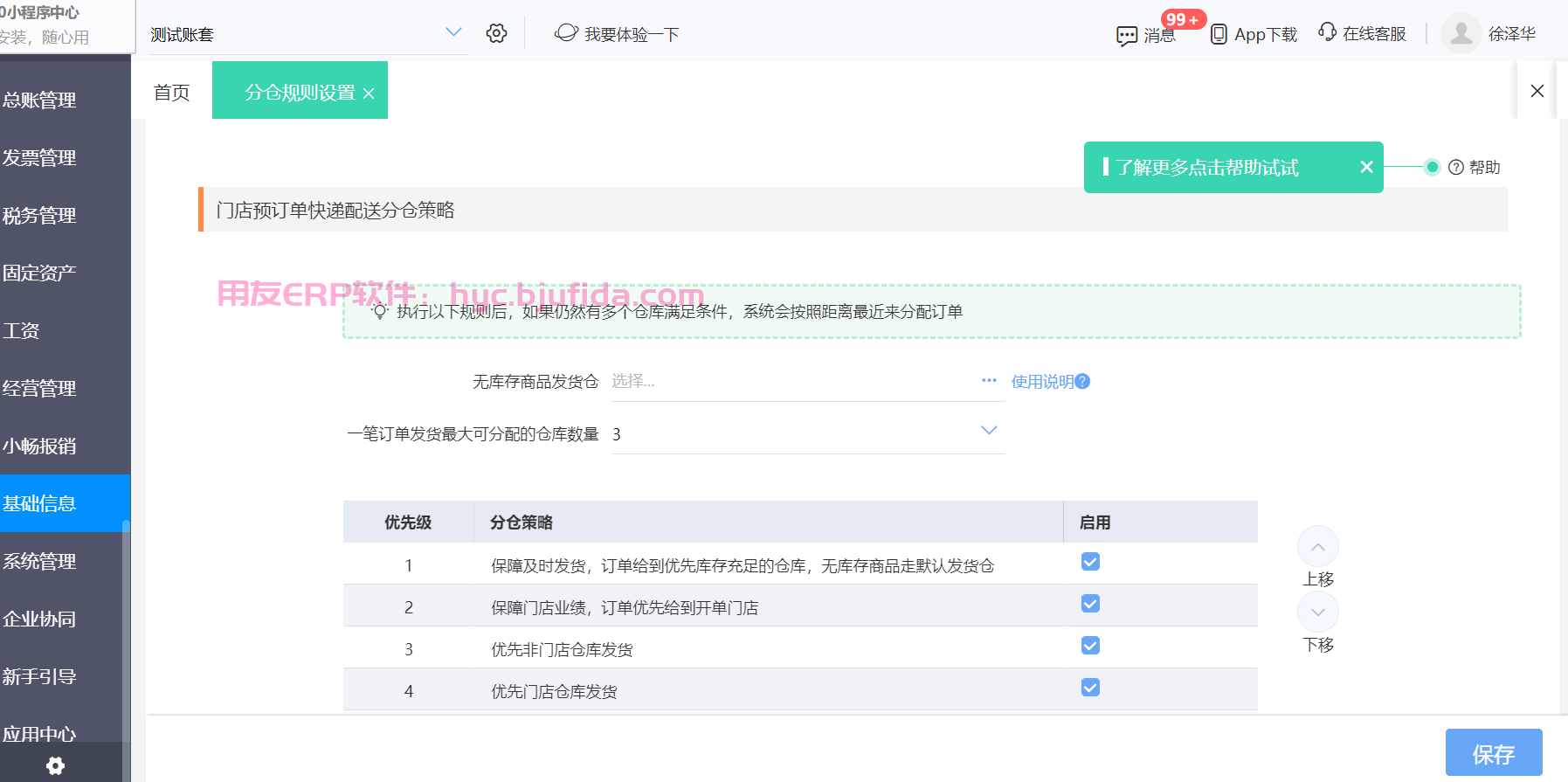Select row 优先门店仓库发货 text
The height and width of the screenshot is (782, 1568).
point(554,692)
